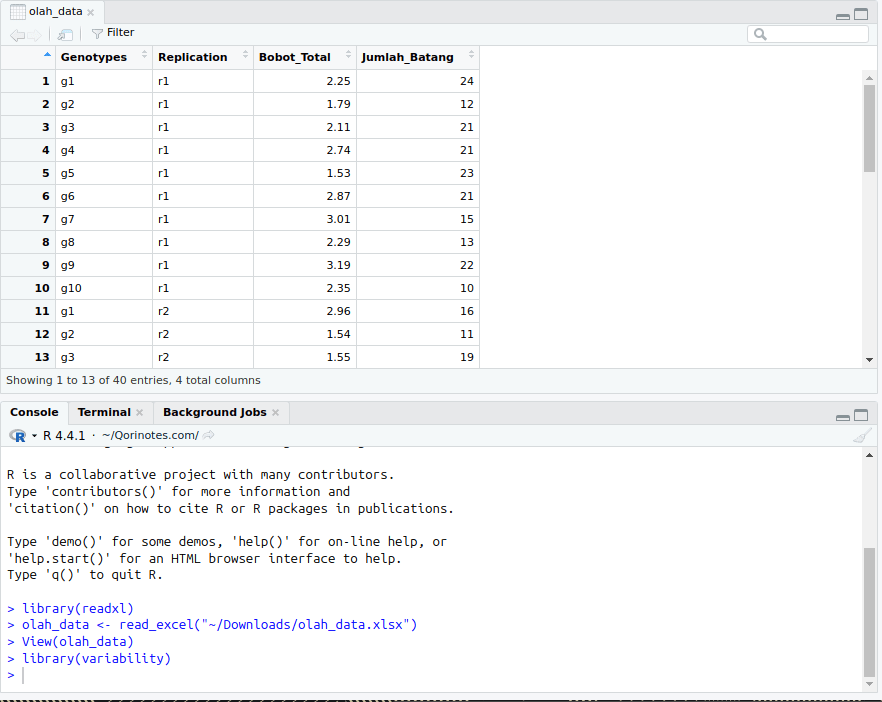Toggle the Filter button in data viewer
This screenshot has width=882, height=702.
[112, 33]
